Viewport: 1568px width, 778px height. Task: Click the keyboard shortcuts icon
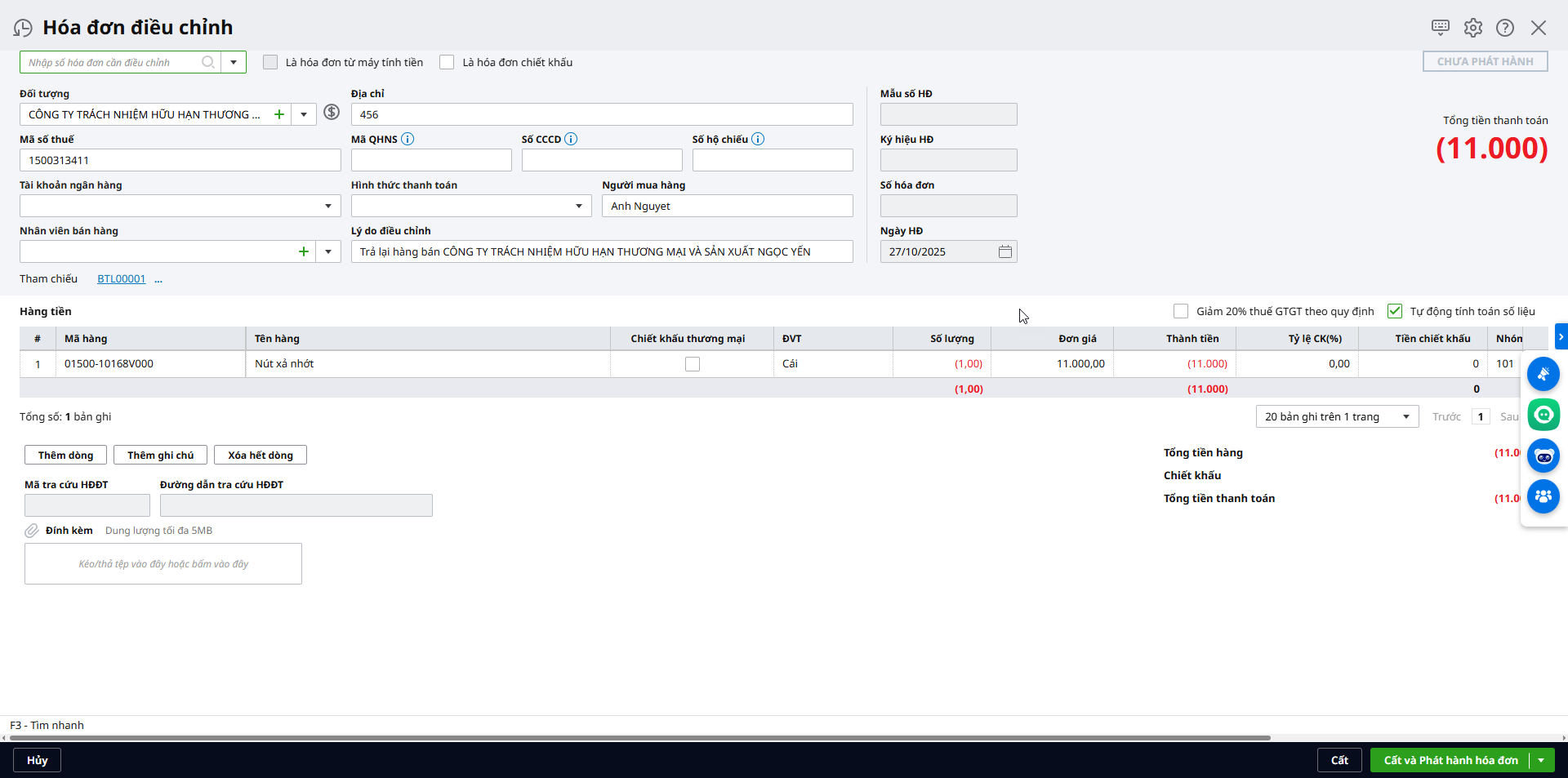pyautogui.click(x=1440, y=28)
